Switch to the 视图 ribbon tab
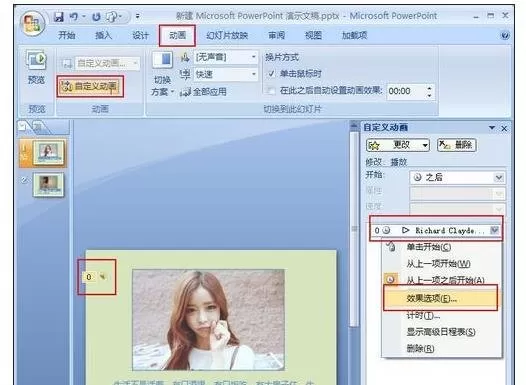 tap(313, 35)
